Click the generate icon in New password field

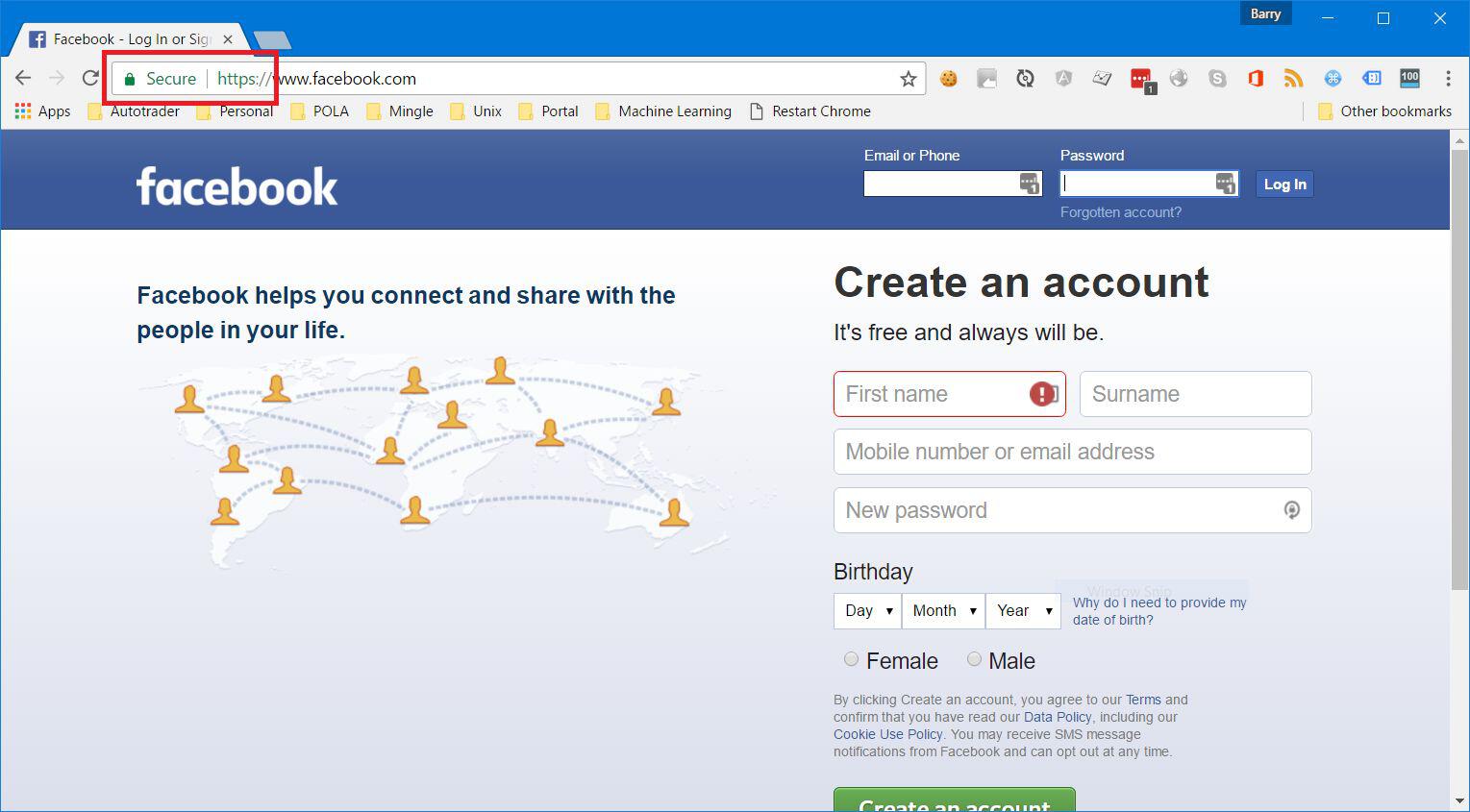1292,510
